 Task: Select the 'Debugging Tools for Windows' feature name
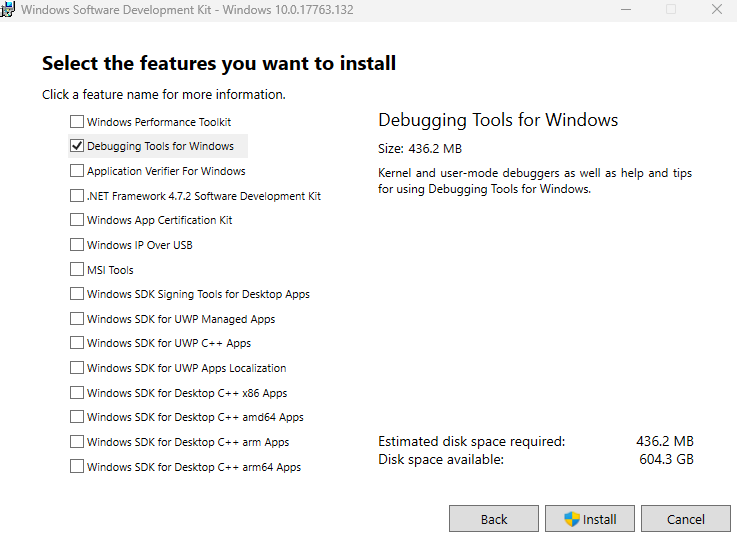coord(160,146)
